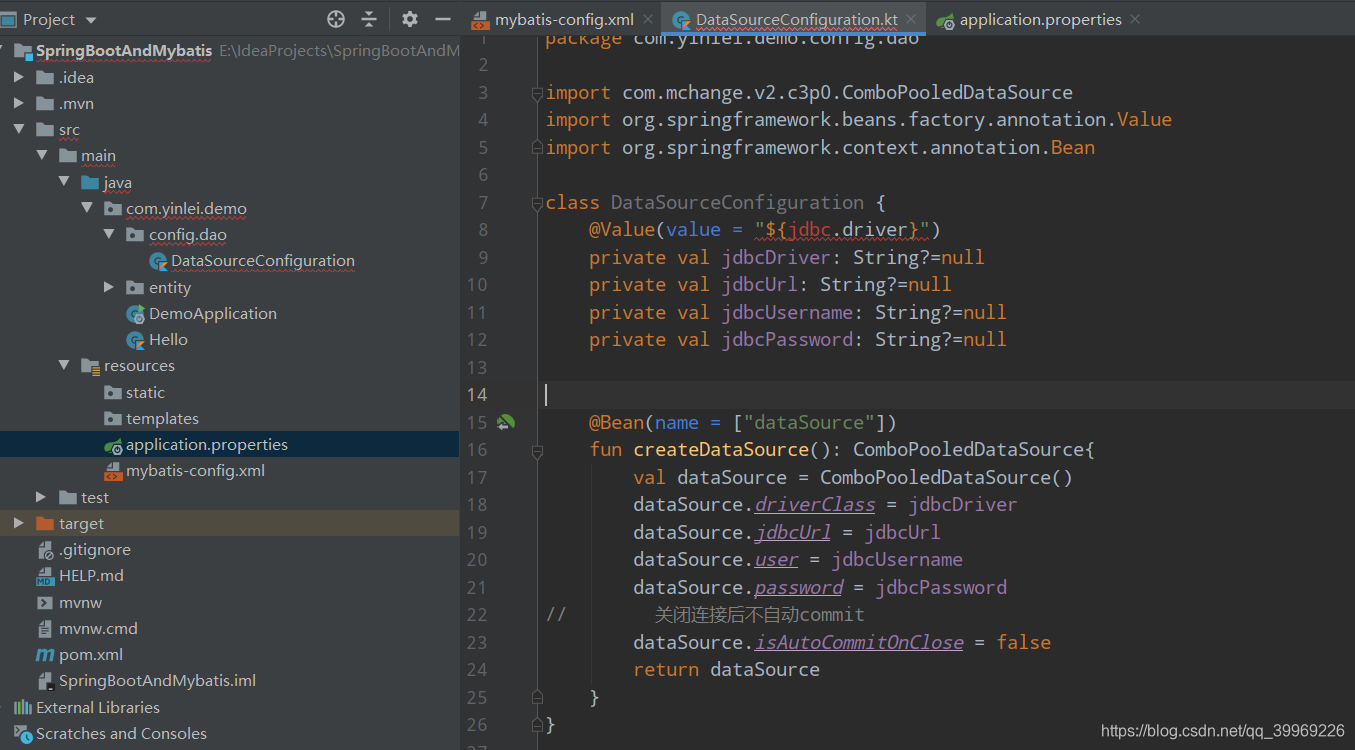Click the Spring Boot icon beside DemoApplication
Screen dimensions: 1355x750
point(134,313)
